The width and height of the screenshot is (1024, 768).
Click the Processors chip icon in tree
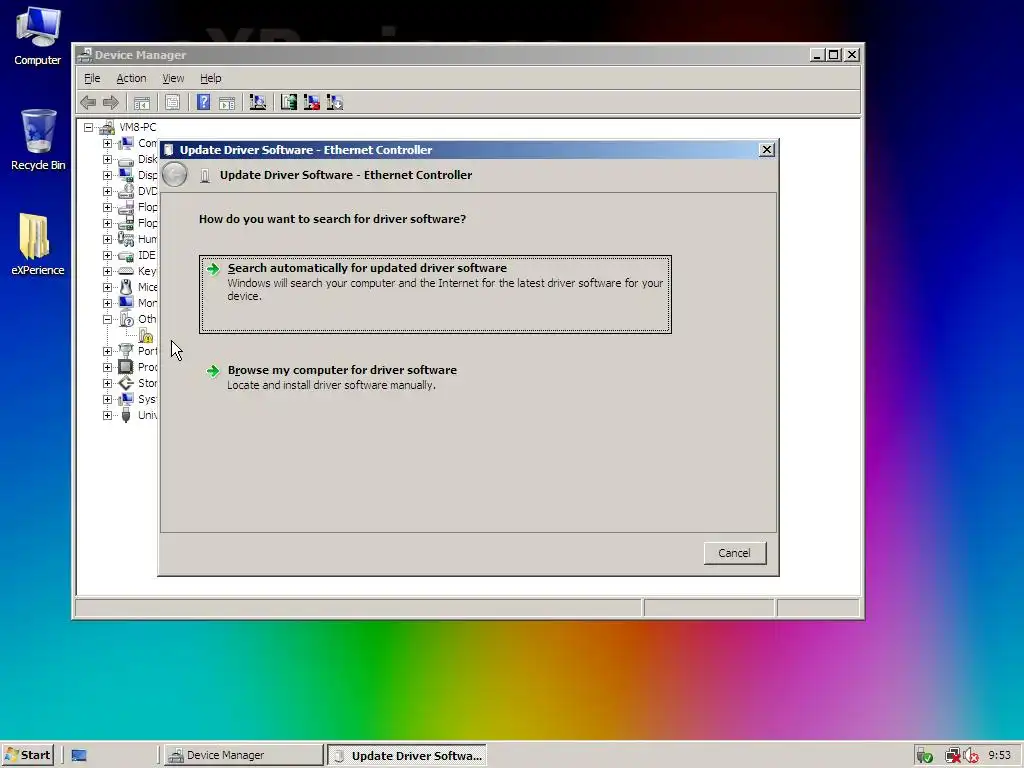click(126, 367)
